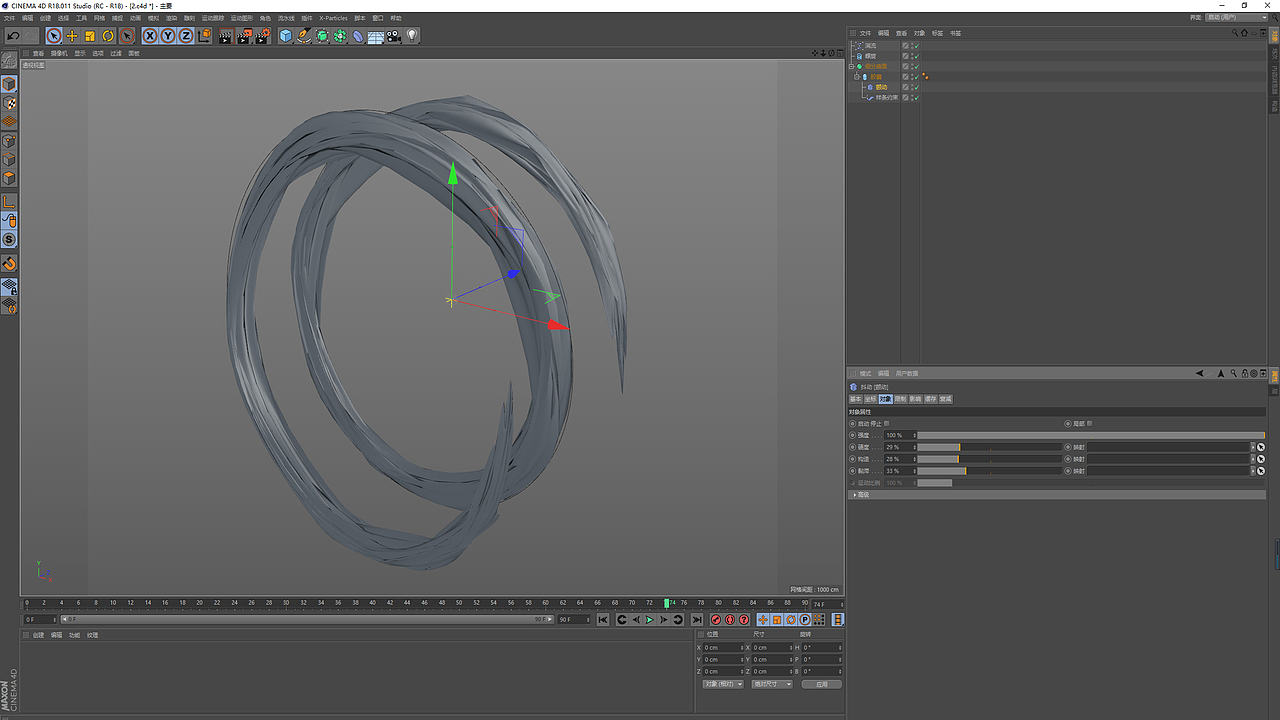
Task: Open the deformer objects icon
Action: [358, 36]
